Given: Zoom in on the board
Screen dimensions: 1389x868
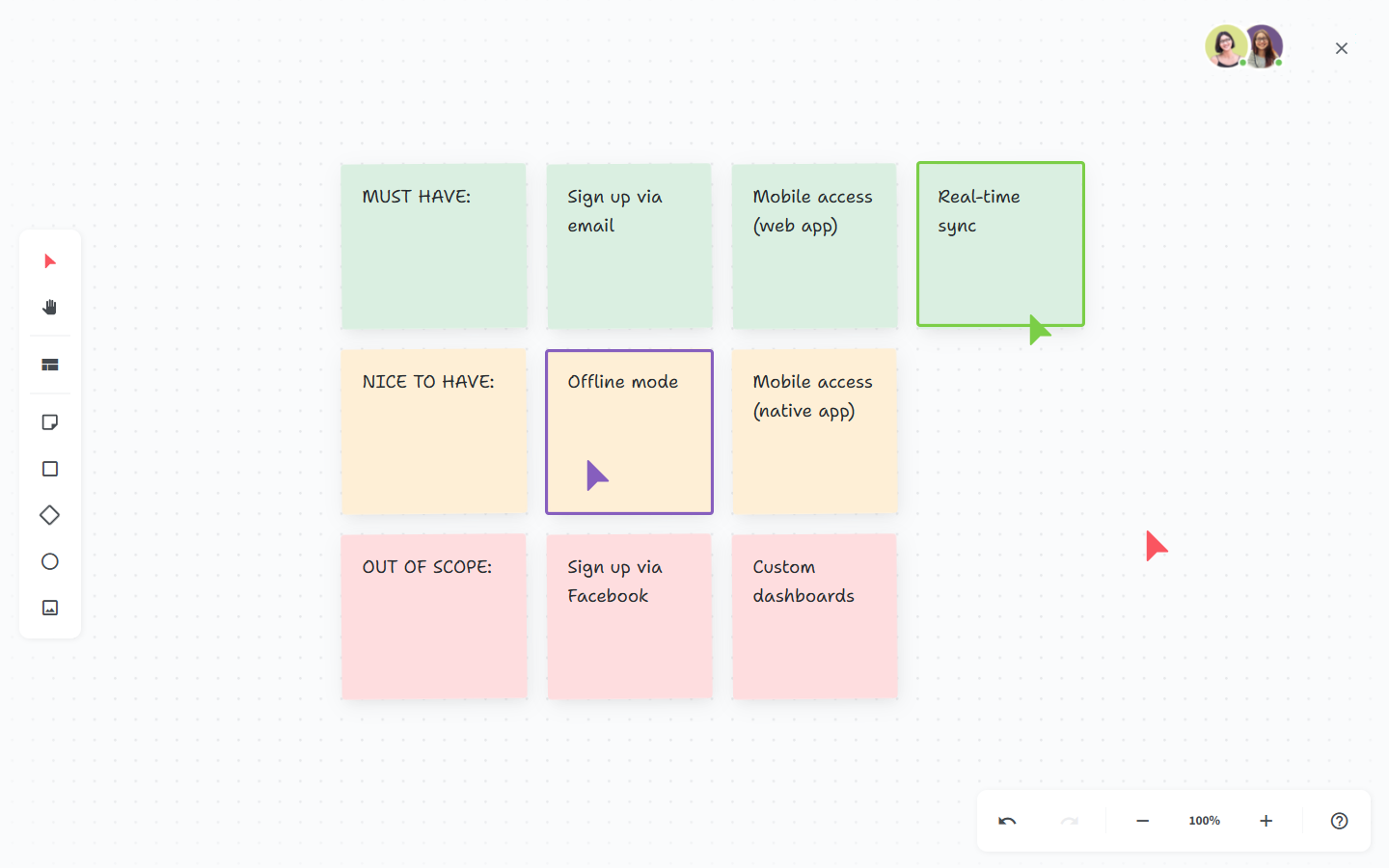Looking at the screenshot, I should tap(1266, 821).
